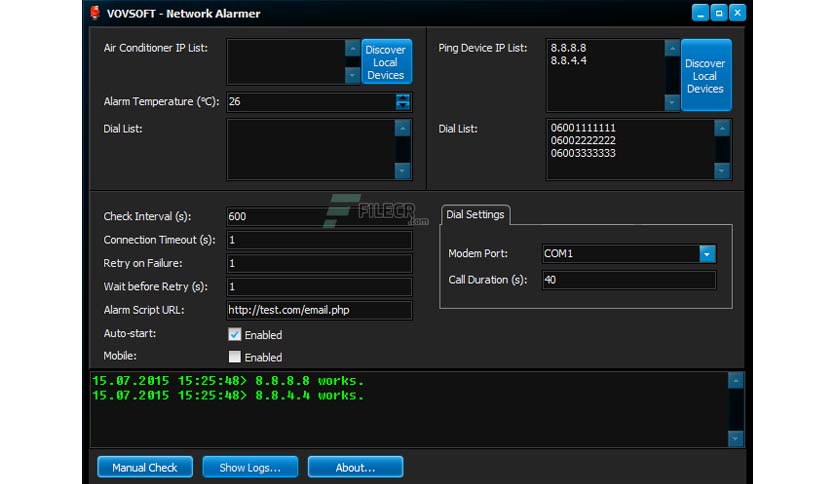This screenshot has width=836, height=484.
Task: Click the Call Duration field showing 40
Action: click(x=629, y=280)
